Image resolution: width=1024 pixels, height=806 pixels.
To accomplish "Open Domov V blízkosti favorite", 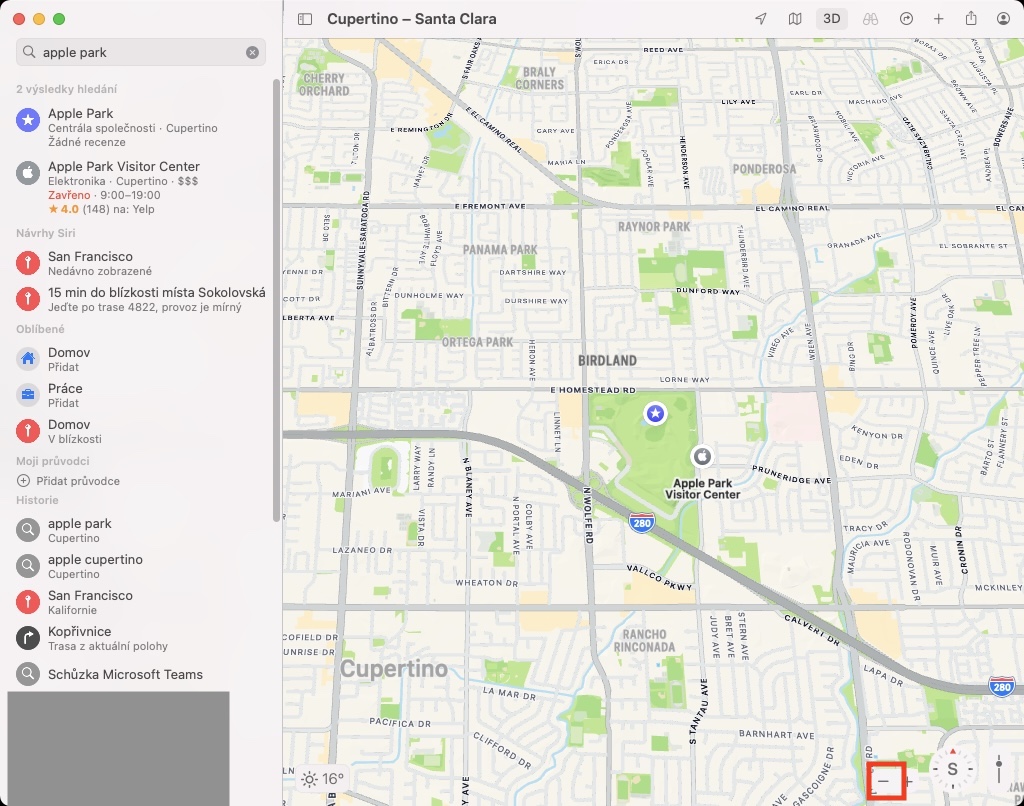I will tap(140, 431).
